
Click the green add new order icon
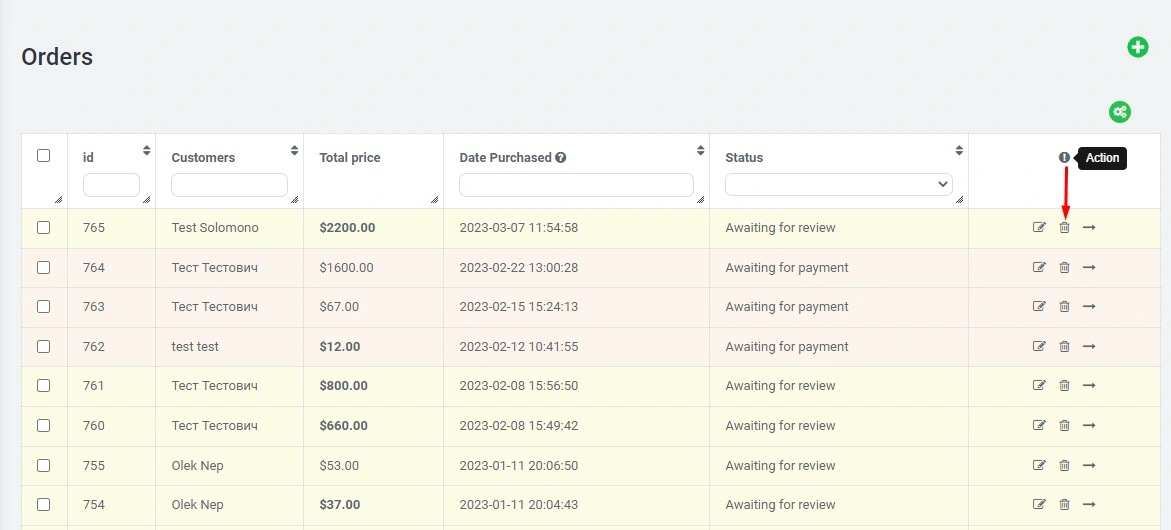1138,47
